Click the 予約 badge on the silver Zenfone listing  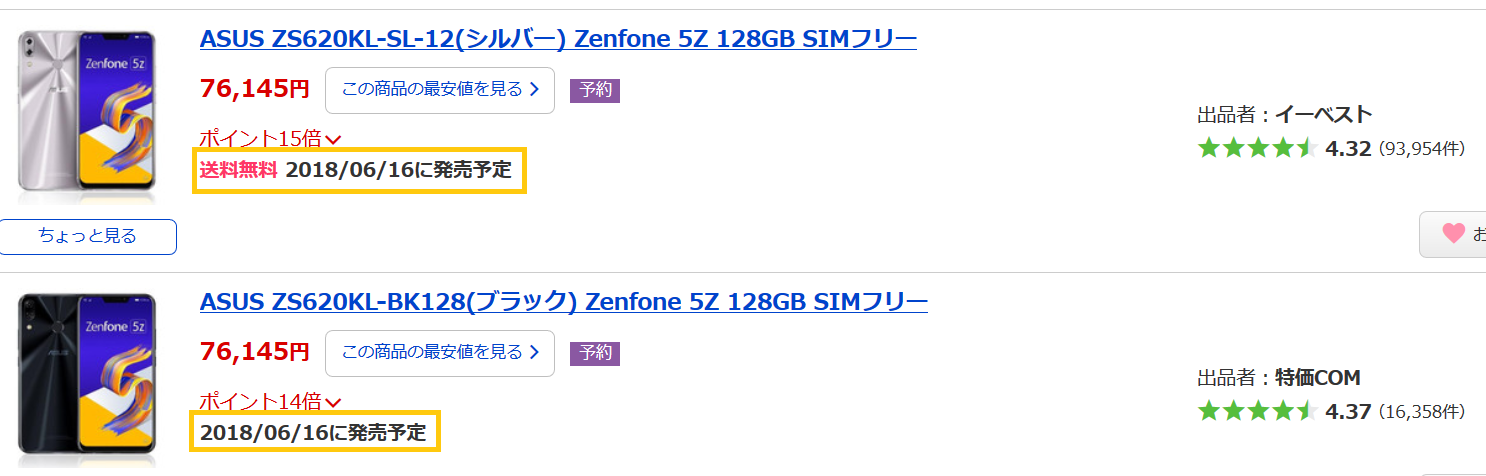click(x=595, y=90)
